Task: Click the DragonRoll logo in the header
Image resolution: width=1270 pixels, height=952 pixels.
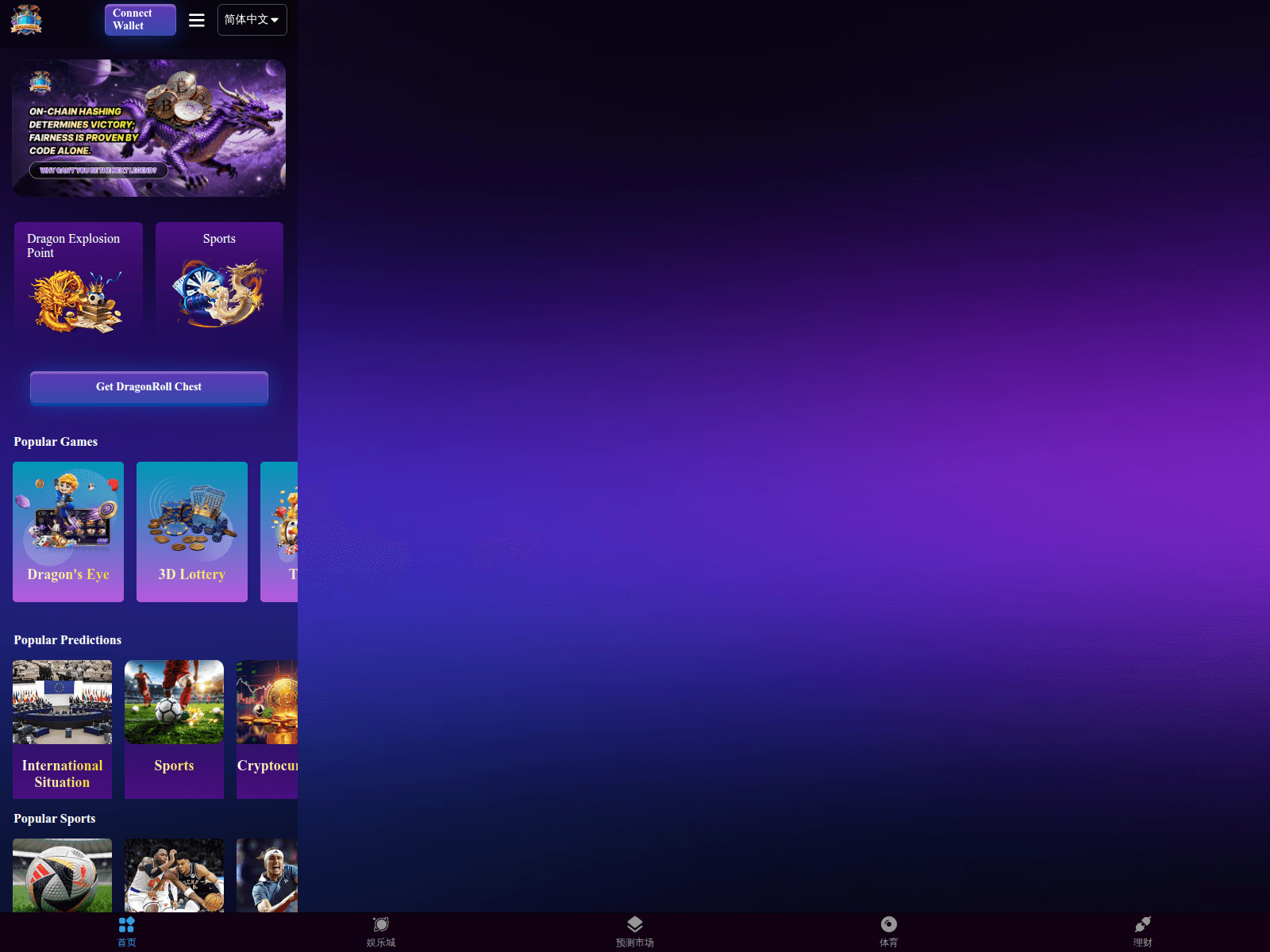Action: [x=26, y=19]
